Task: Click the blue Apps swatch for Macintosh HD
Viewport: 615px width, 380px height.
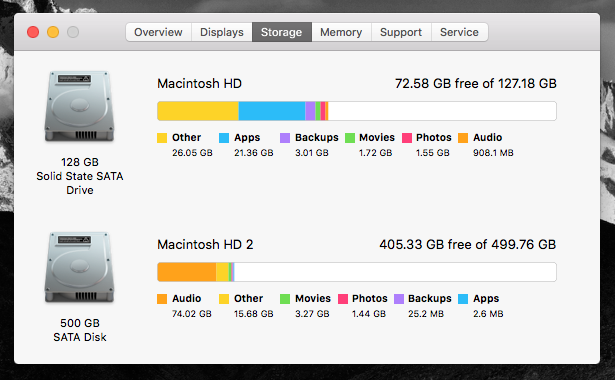Action: [x=224, y=138]
